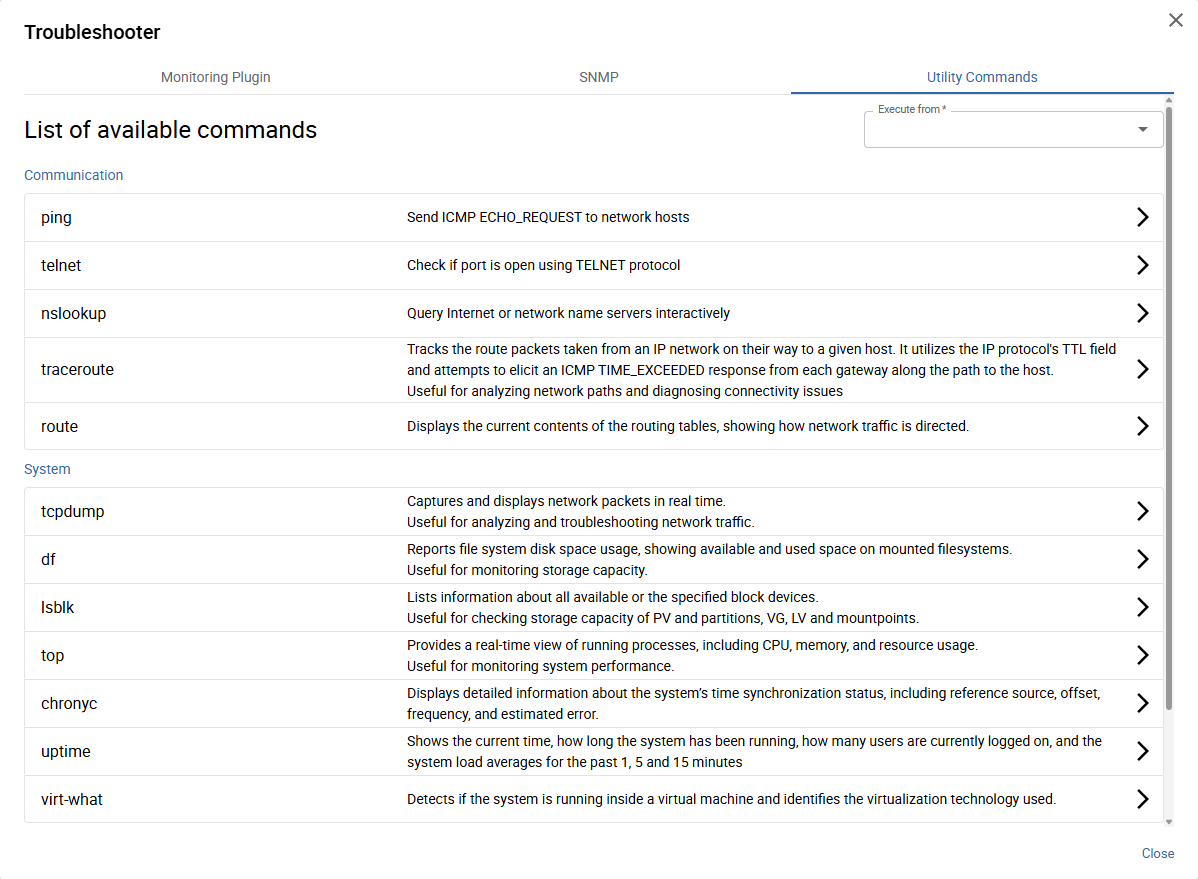Open the ping command arrow
The width and height of the screenshot is (1198, 879).
pyautogui.click(x=1142, y=217)
